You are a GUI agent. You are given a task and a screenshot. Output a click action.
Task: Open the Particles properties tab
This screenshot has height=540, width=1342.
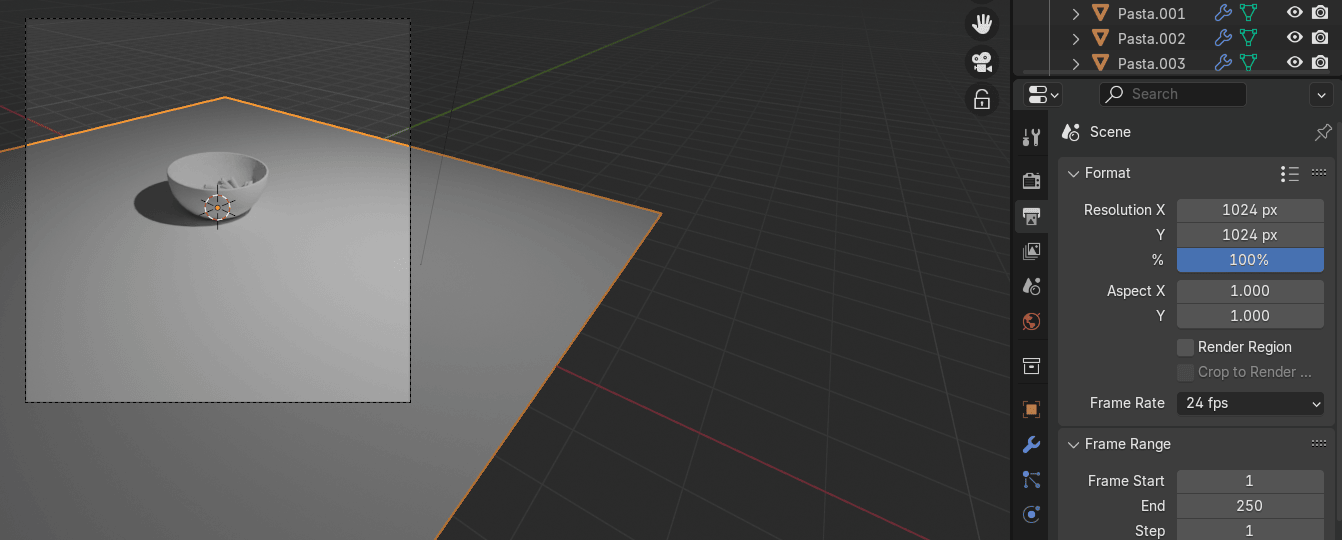click(x=1032, y=480)
